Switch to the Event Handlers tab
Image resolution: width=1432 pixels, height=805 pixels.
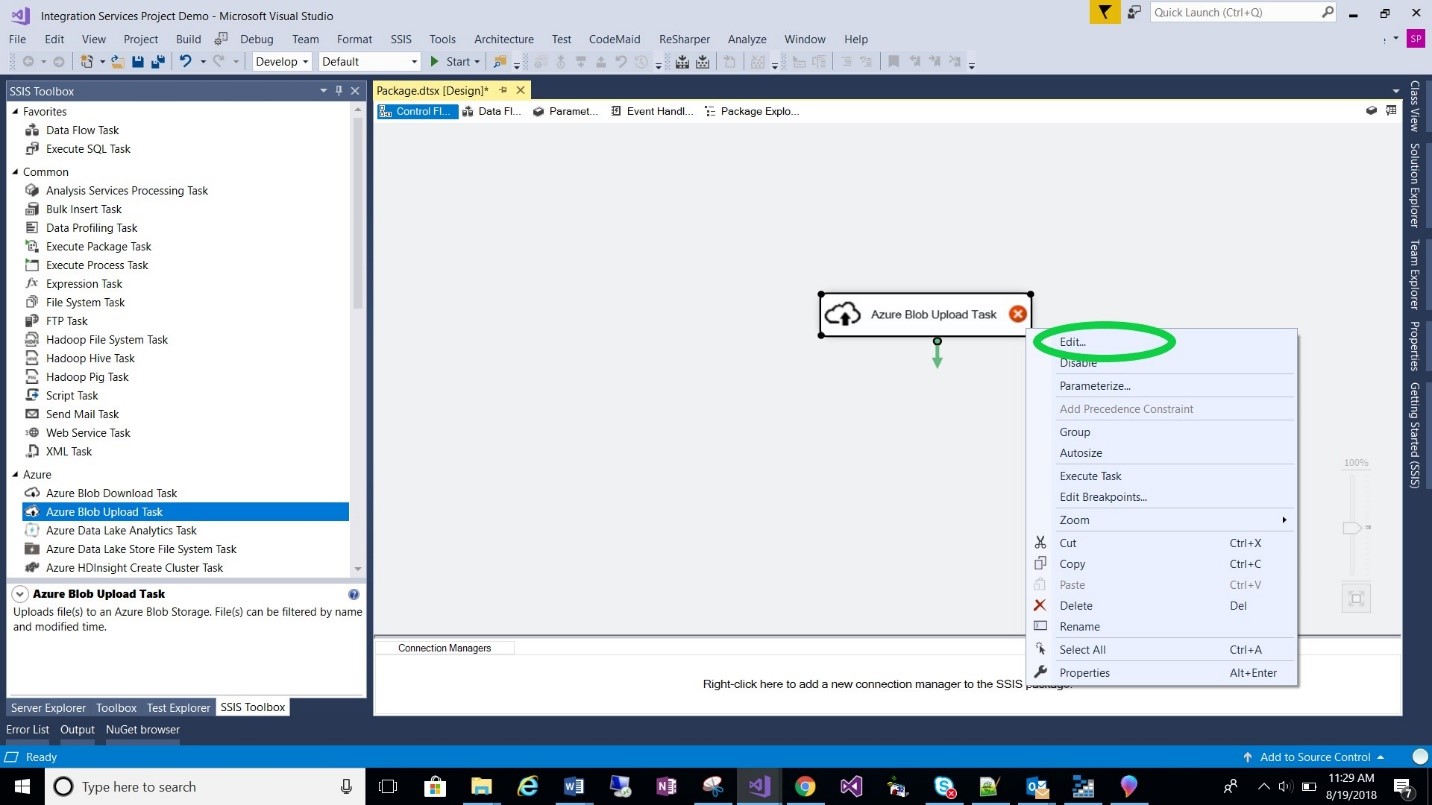coord(651,111)
